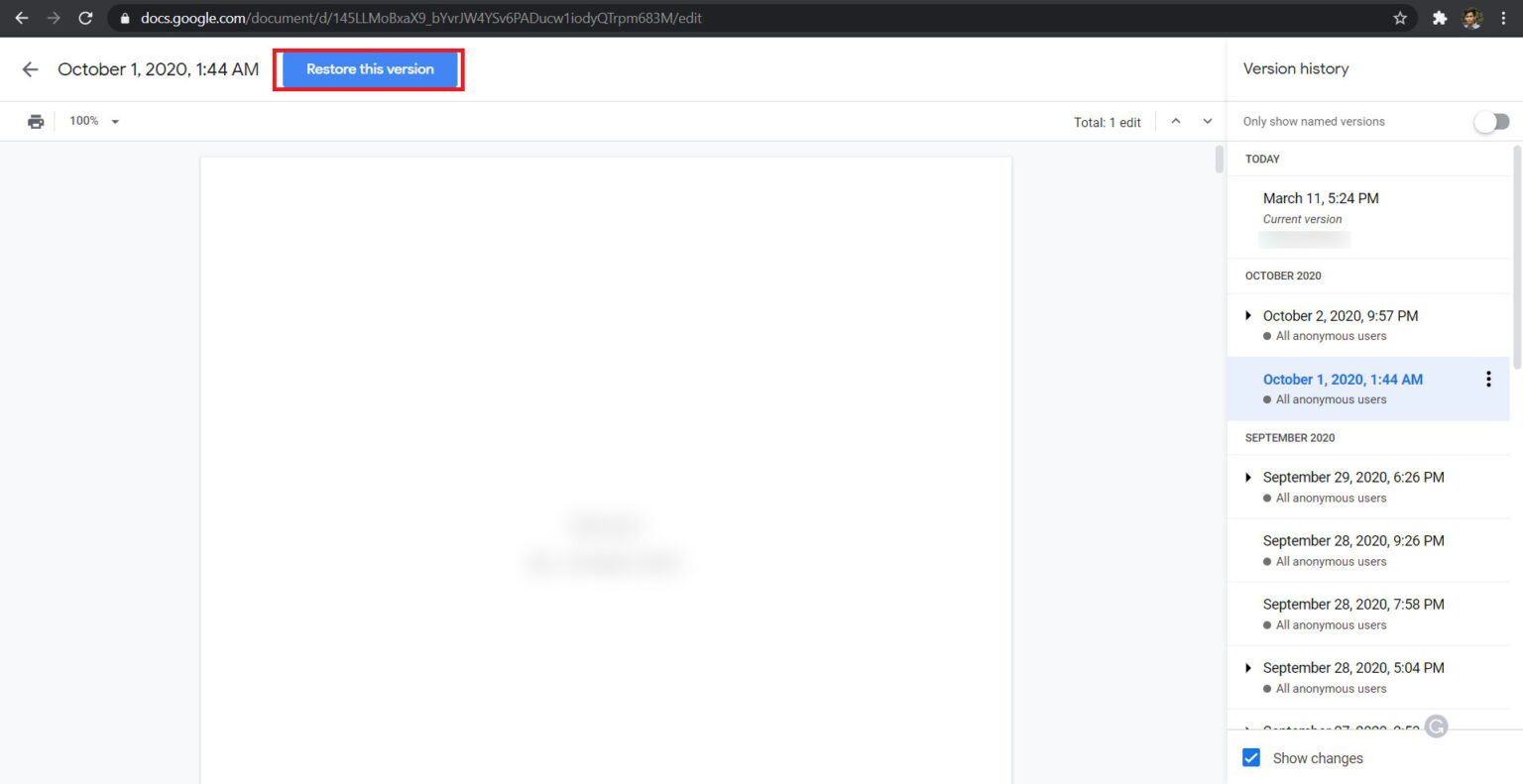Go to previous edit with up chevron
The image size is (1523, 784).
1176,122
